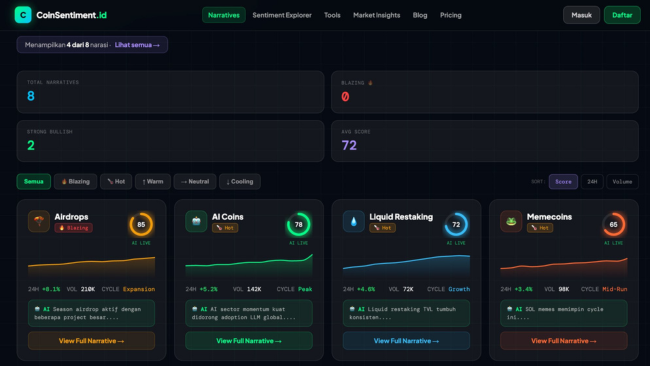The image size is (650, 366).
Task: Click the Airdrops trend chart
Action: tap(92, 267)
